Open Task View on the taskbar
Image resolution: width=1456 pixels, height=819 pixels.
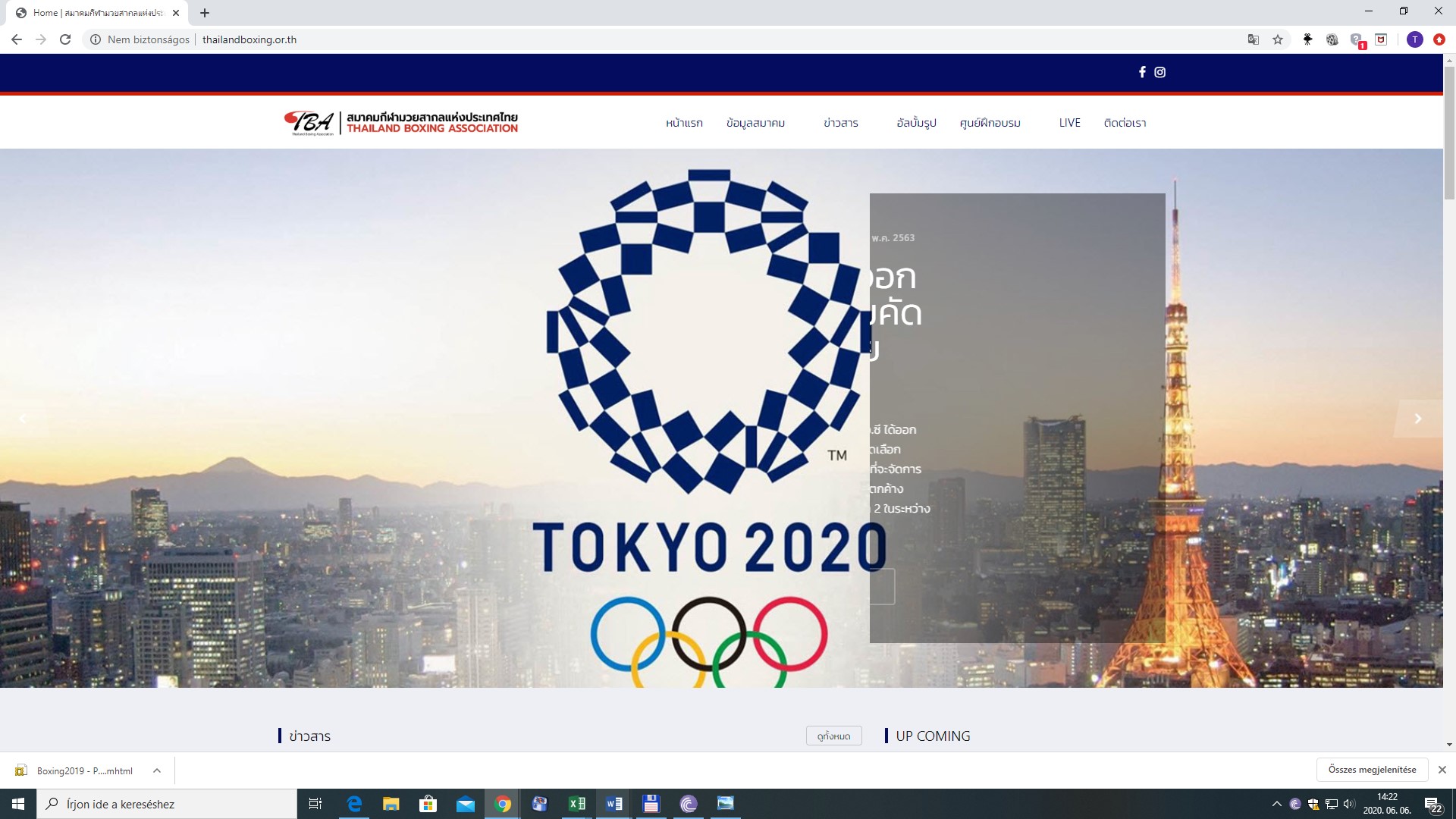click(x=315, y=804)
